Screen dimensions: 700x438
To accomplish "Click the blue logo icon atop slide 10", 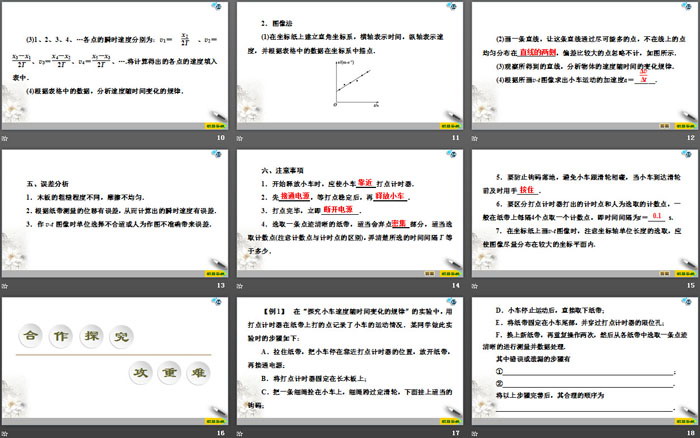I will click(x=217, y=6).
